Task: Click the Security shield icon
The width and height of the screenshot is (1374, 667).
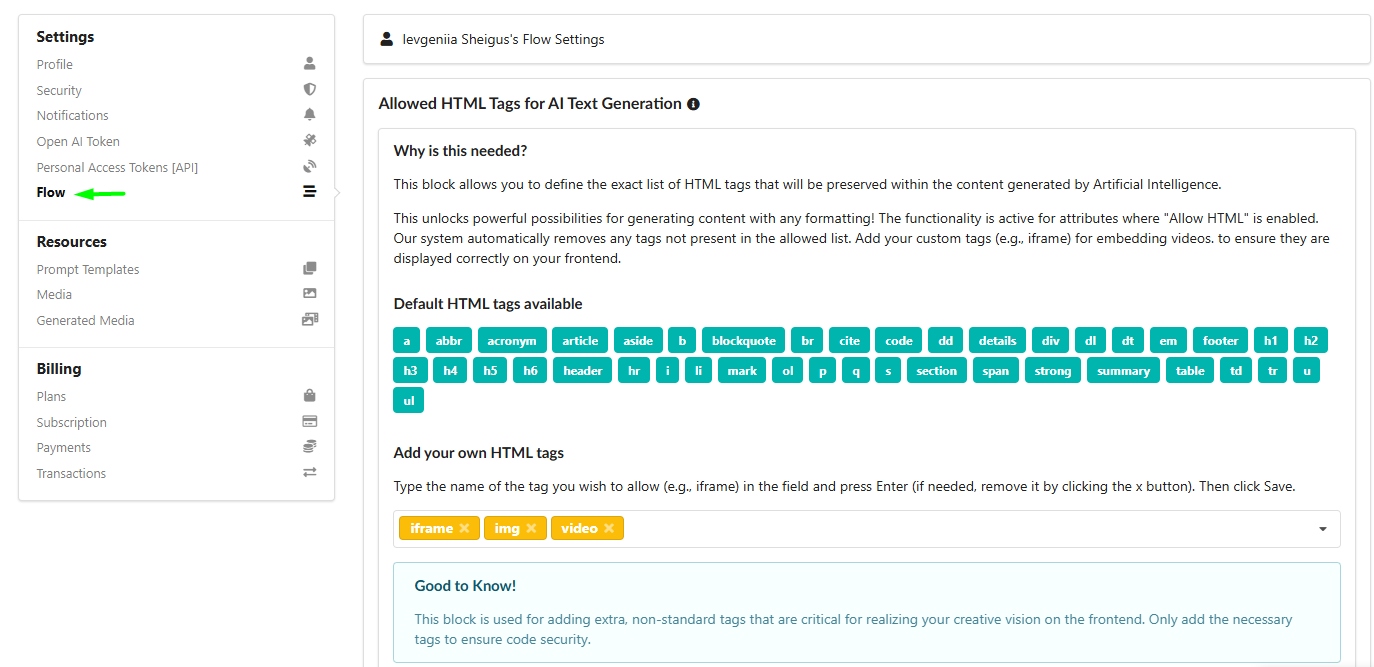Action: coord(310,90)
